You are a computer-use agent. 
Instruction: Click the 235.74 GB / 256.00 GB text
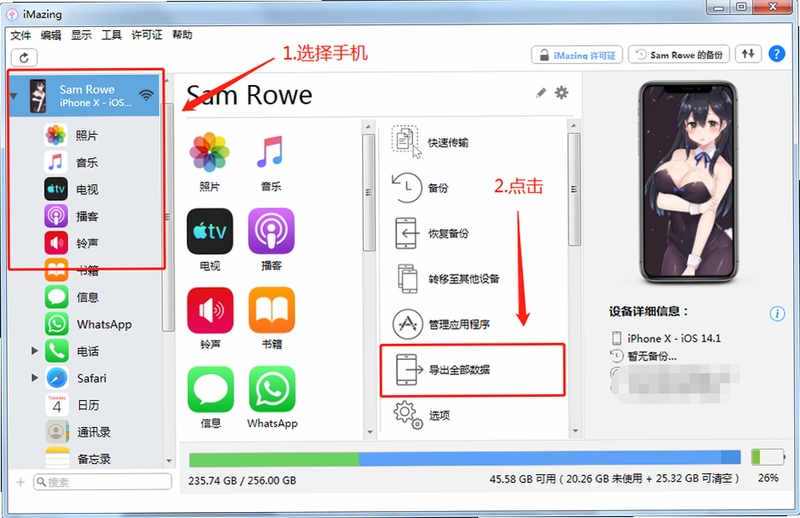(242, 480)
